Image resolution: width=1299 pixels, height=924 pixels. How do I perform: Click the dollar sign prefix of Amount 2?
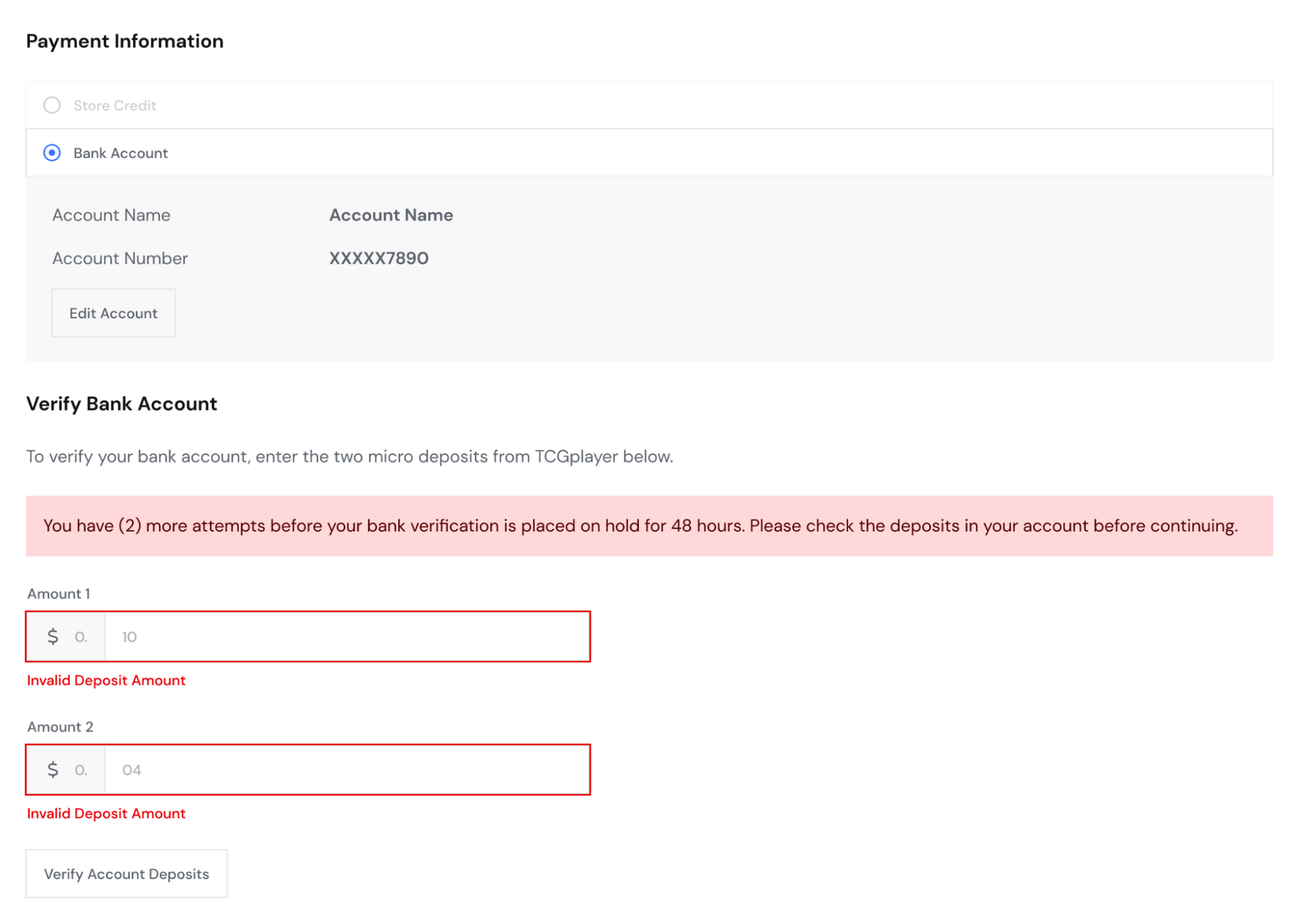tap(53, 770)
